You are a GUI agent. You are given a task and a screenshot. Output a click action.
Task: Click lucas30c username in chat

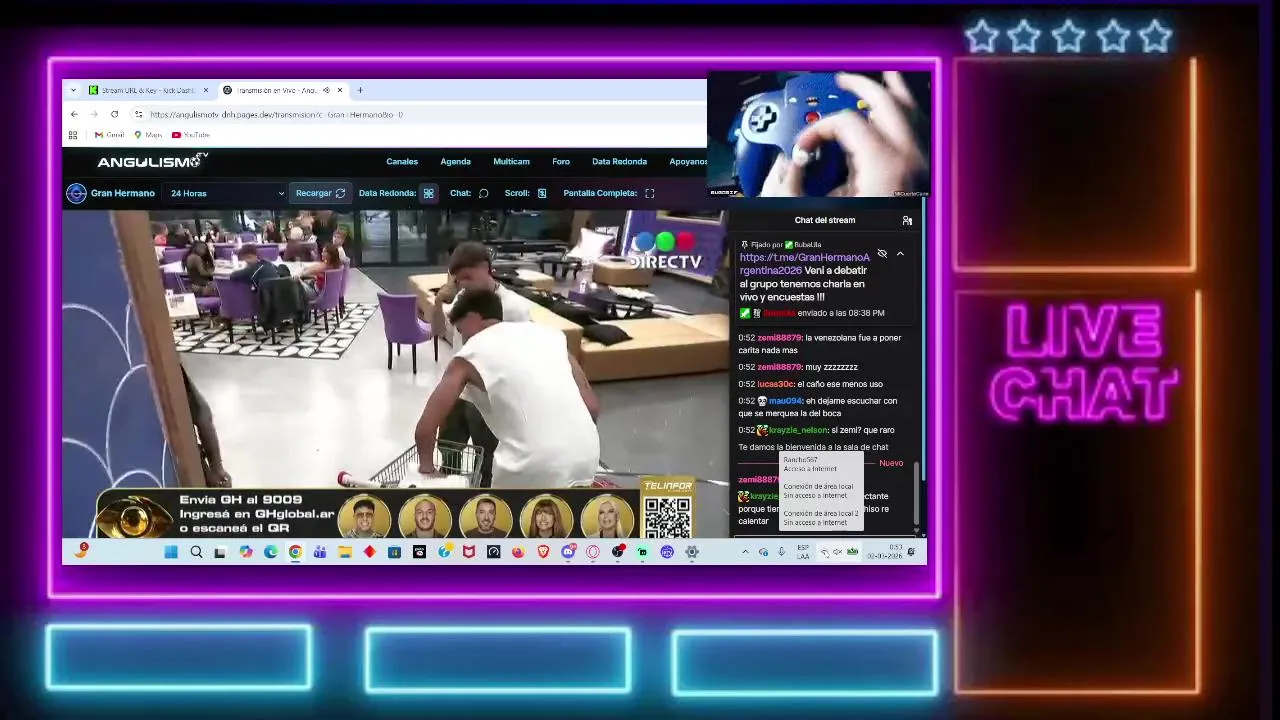pyautogui.click(x=775, y=384)
